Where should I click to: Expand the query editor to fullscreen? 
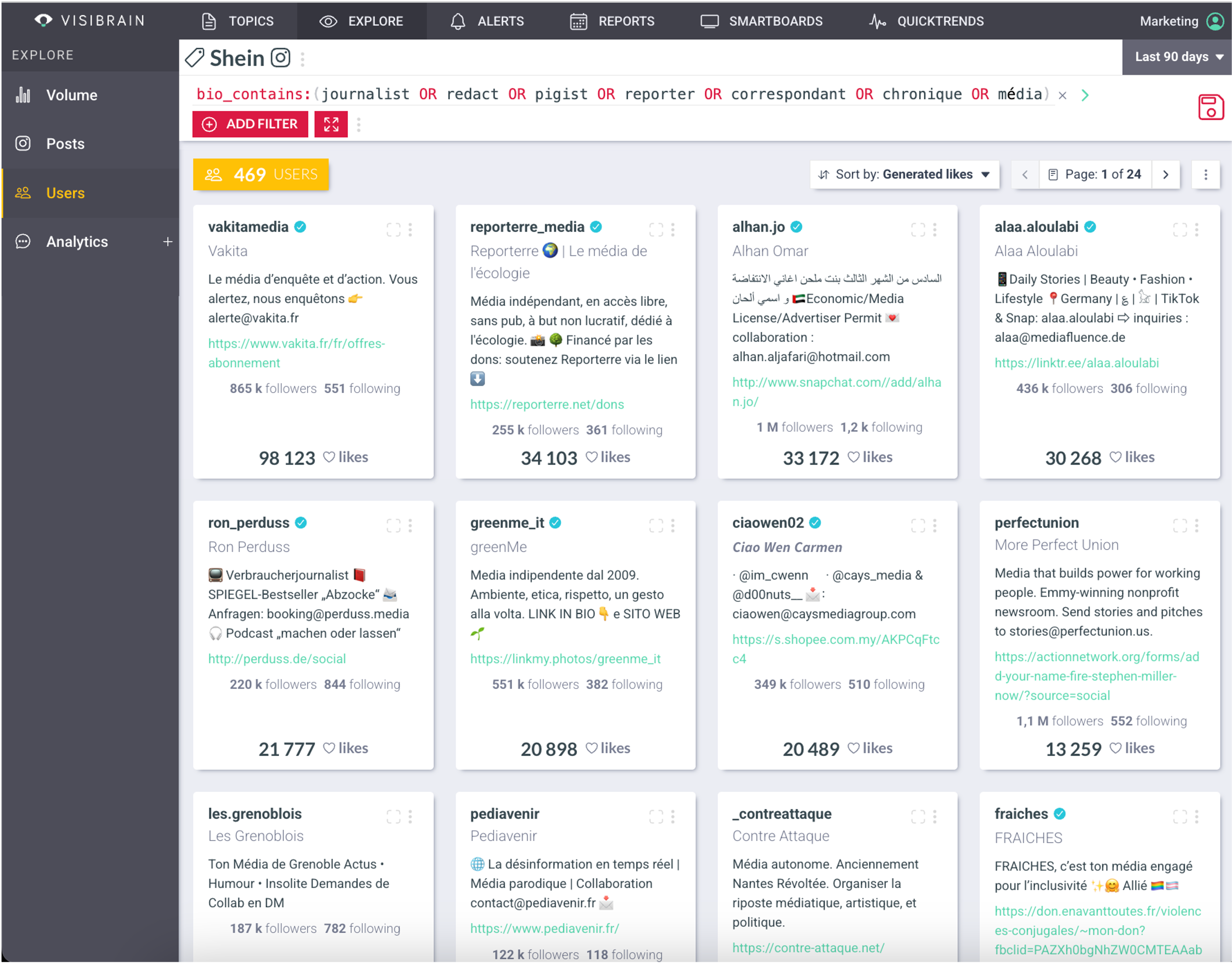pos(331,124)
